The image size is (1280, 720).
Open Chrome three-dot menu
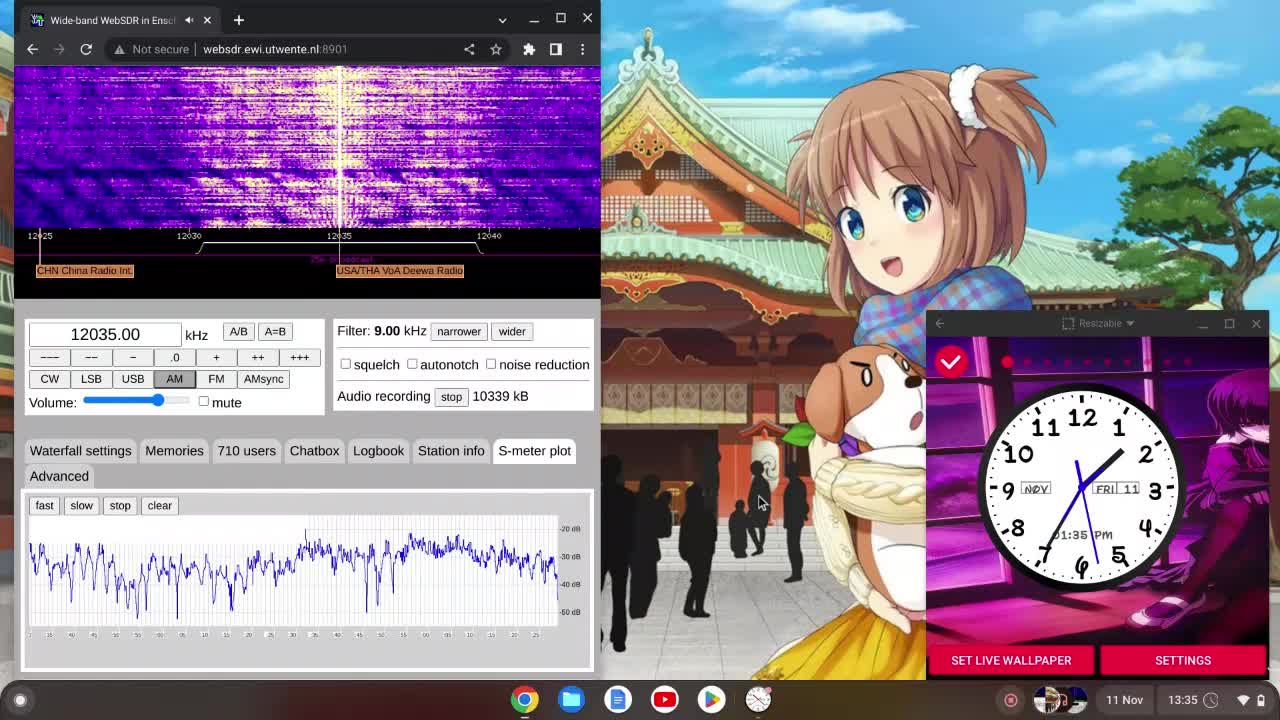[582, 49]
